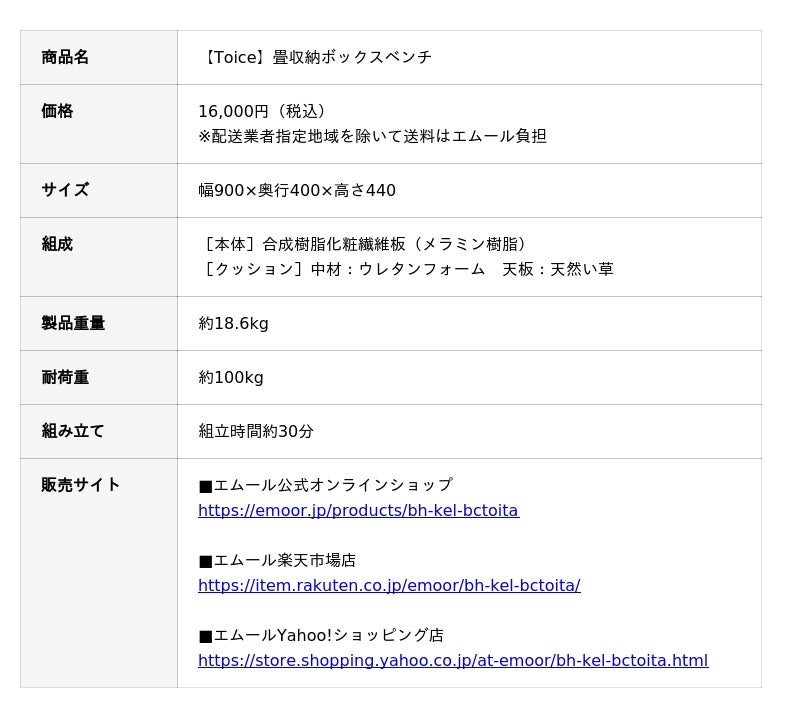Click the 商品名 header cell
800x718 pixels.
click(x=99, y=57)
